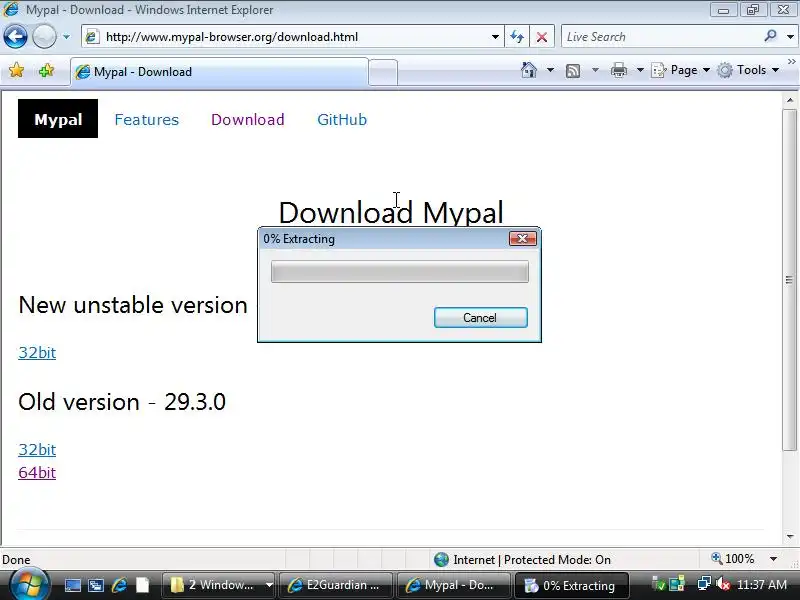800x600 pixels.
Task: Click the Refresh page icon
Action: pyautogui.click(x=517, y=37)
